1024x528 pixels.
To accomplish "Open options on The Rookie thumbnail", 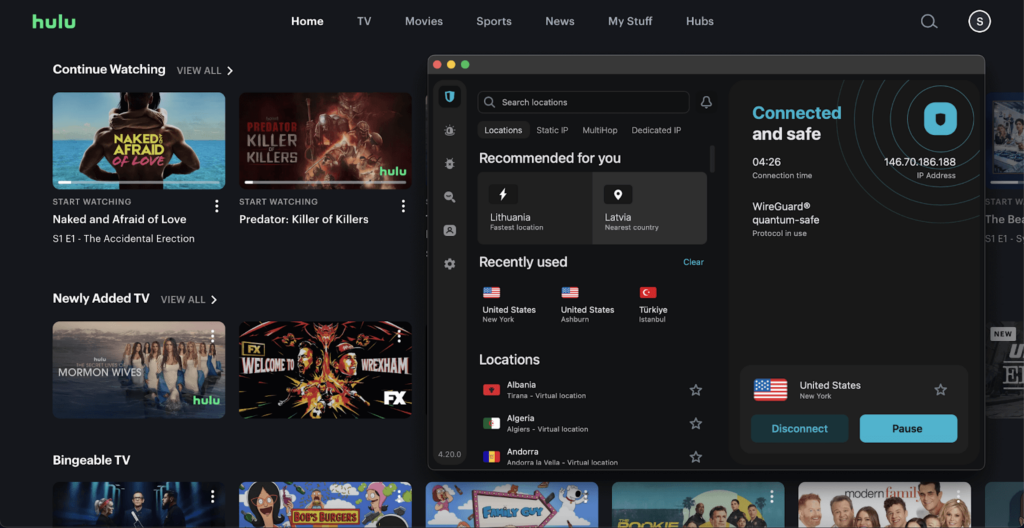I will [x=771, y=496].
